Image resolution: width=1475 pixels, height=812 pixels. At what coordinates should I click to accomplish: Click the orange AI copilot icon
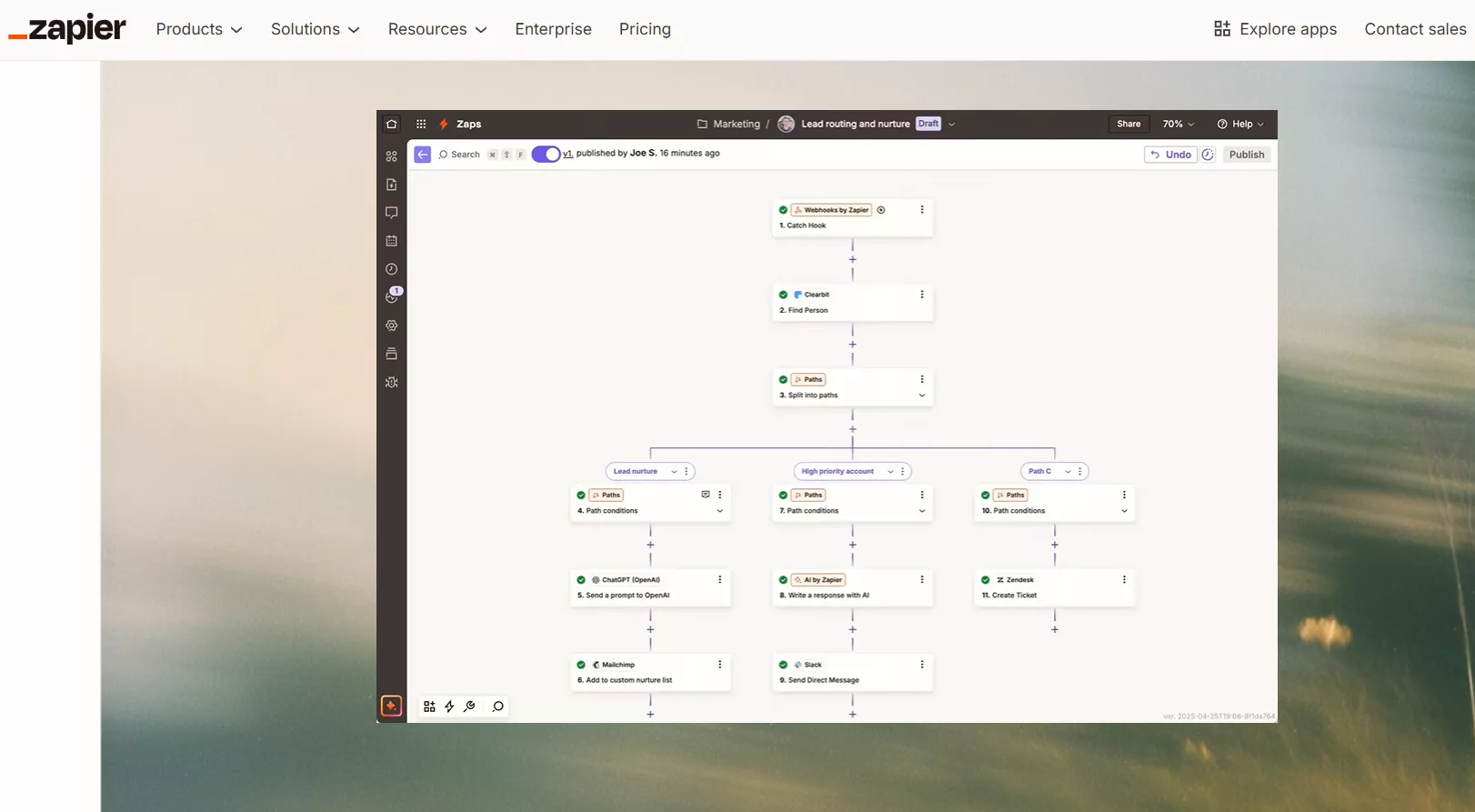(x=391, y=707)
